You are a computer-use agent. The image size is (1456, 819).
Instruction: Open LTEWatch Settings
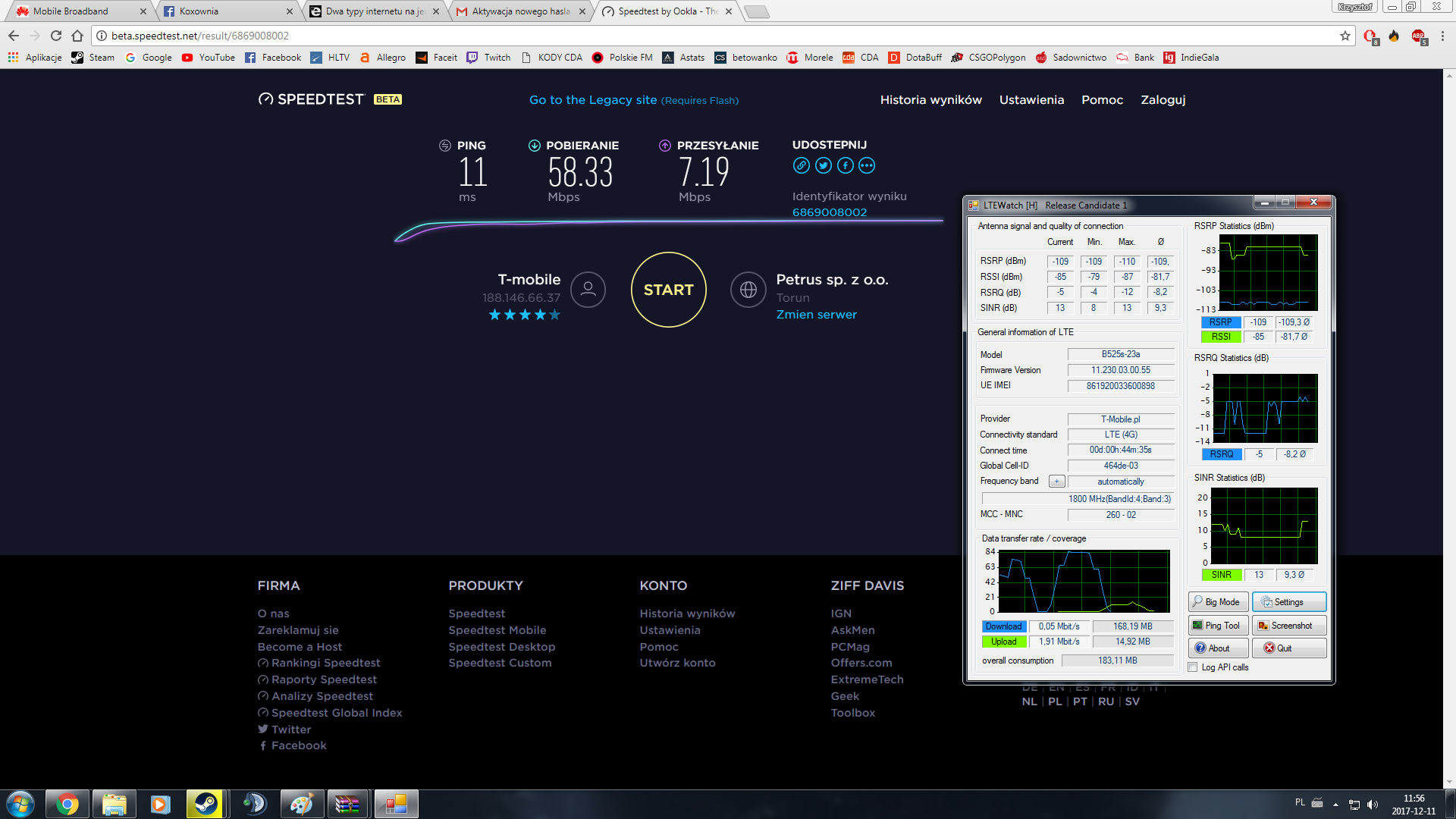pos(1289,602)
